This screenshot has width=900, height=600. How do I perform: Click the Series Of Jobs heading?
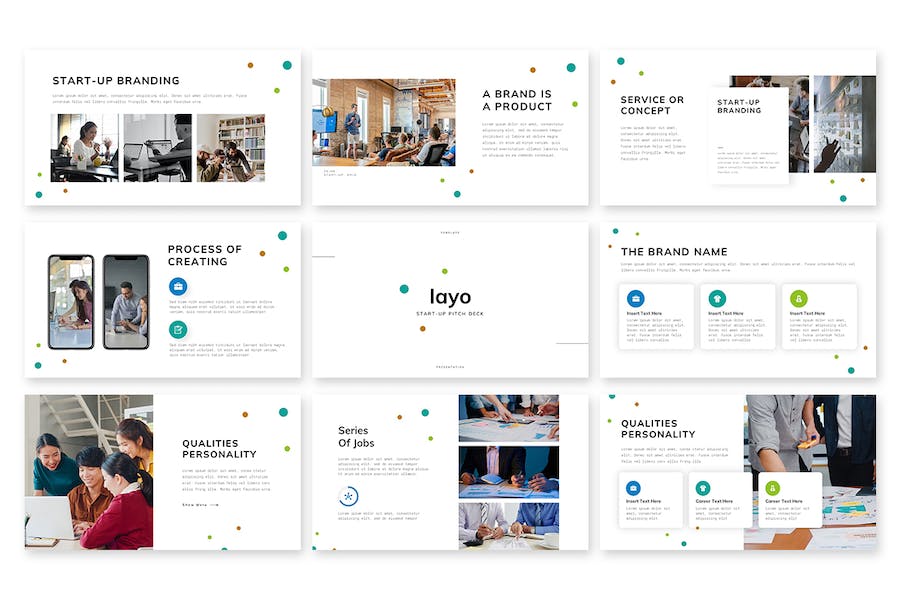[x=356, y=436]
